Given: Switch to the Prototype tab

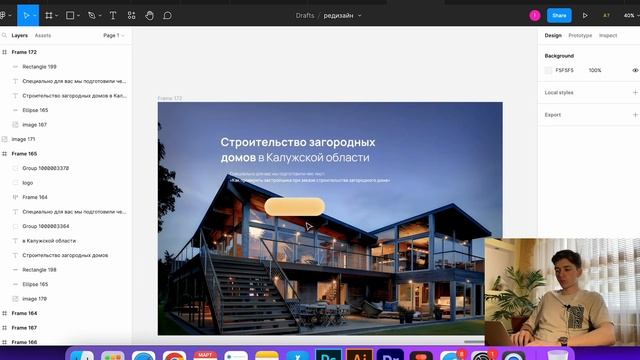Looking at the screenshot, I should tap(580, 36).
